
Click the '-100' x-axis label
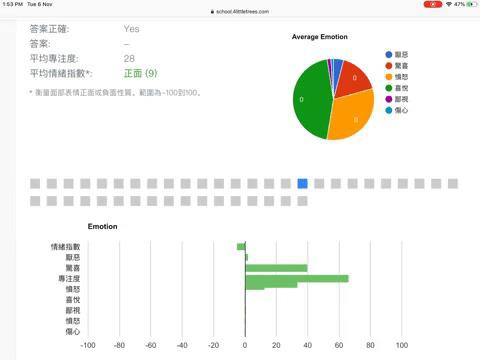(x=88, y=345)
